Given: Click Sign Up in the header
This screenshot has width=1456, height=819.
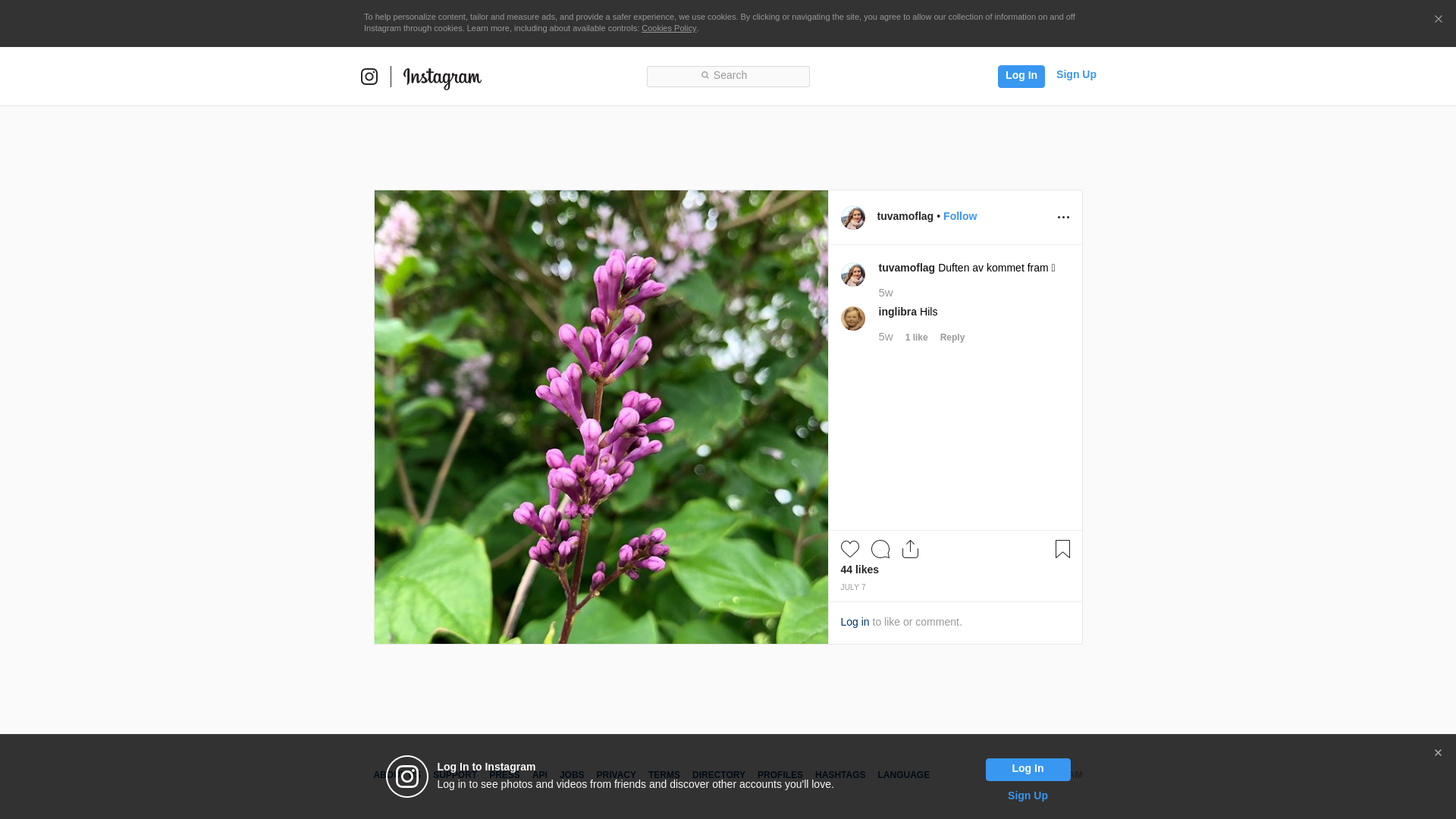Looking at the screenshot, I should pos(1075,74).
